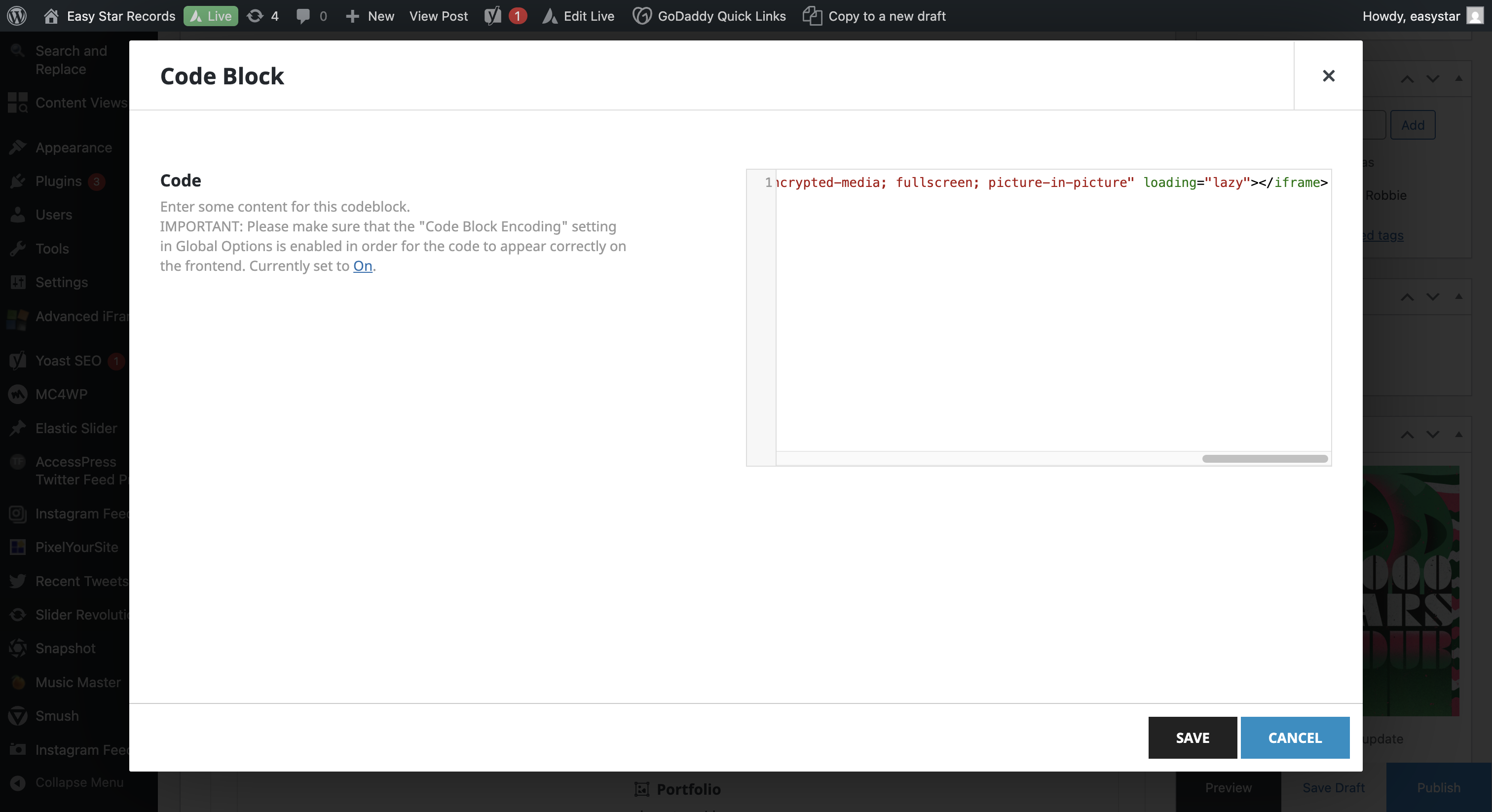Click the WordPress logo icon

tap(17, 16)
